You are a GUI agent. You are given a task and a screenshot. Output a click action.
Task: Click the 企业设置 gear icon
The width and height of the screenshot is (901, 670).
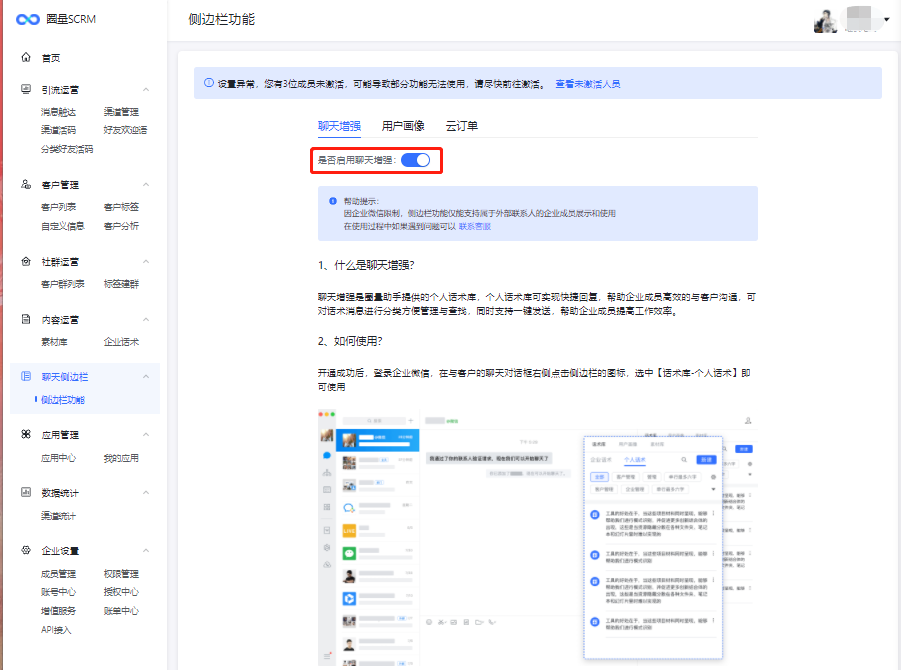(x=26, y=551)
